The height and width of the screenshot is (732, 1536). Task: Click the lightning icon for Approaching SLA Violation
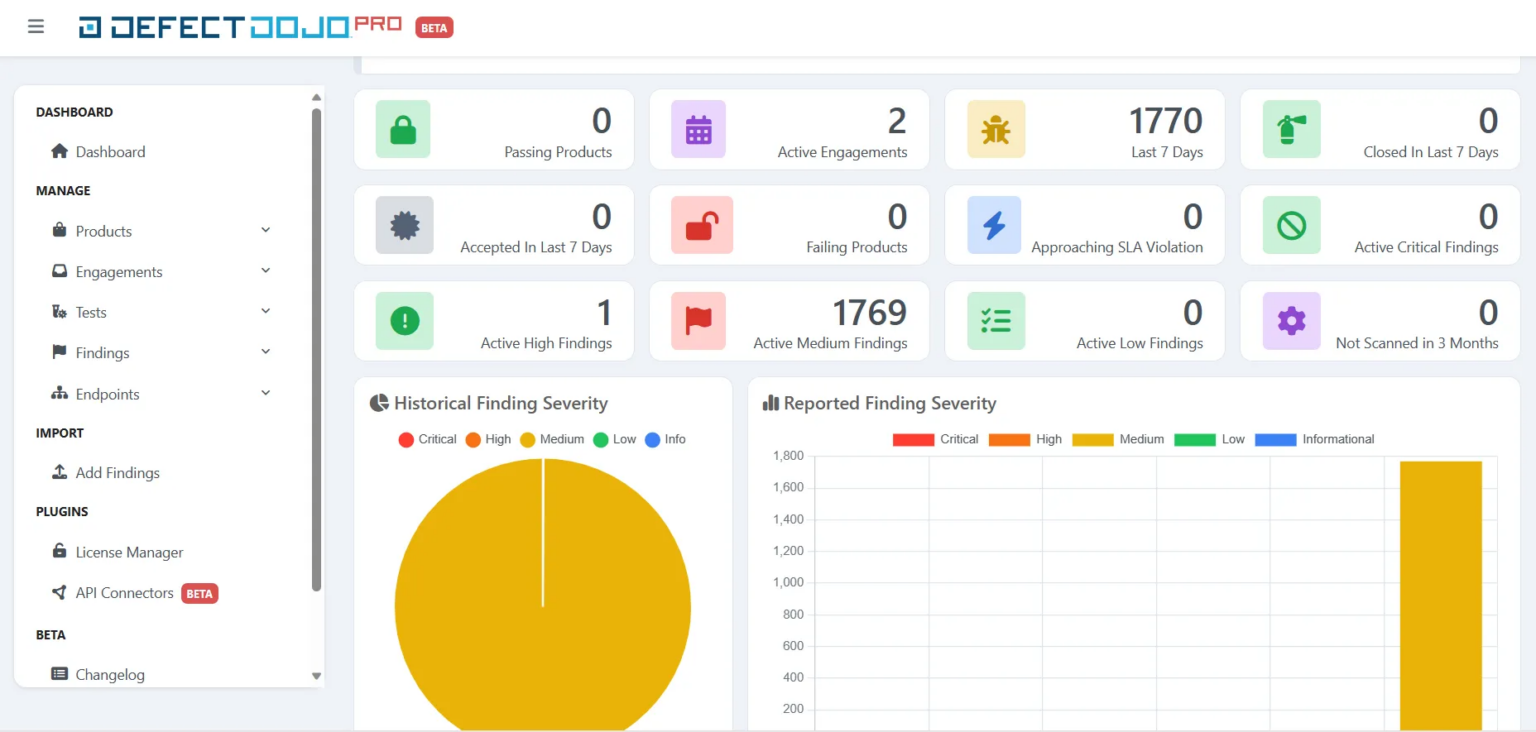tap(994, 225)
